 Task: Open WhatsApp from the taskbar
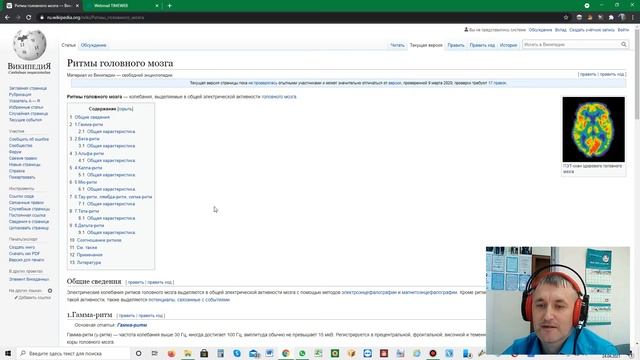click(x=302, y=353)
